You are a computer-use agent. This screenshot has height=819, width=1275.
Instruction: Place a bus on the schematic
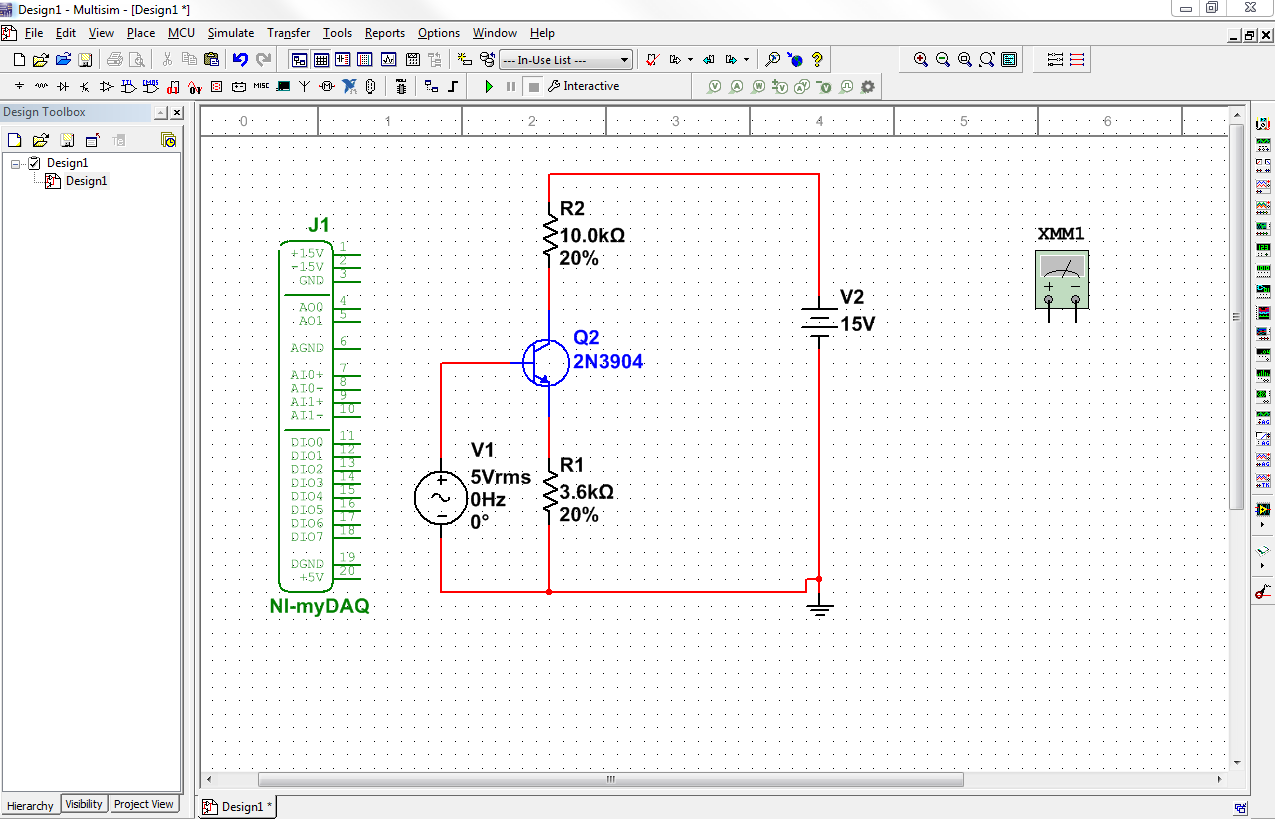tap(452, 86)
